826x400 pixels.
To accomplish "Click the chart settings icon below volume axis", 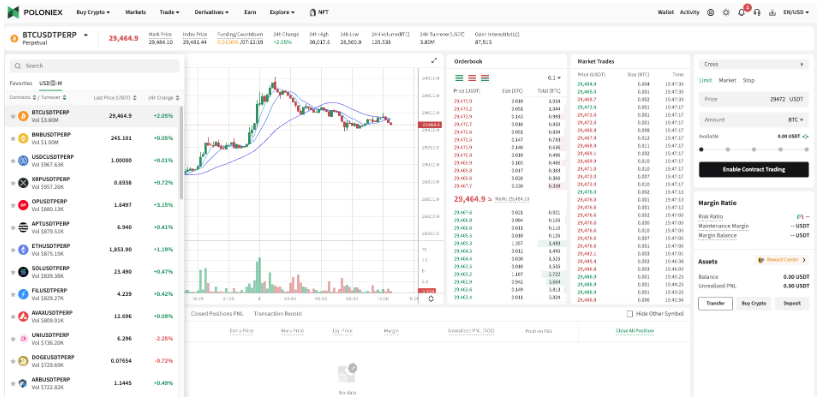I will point(431,299).
